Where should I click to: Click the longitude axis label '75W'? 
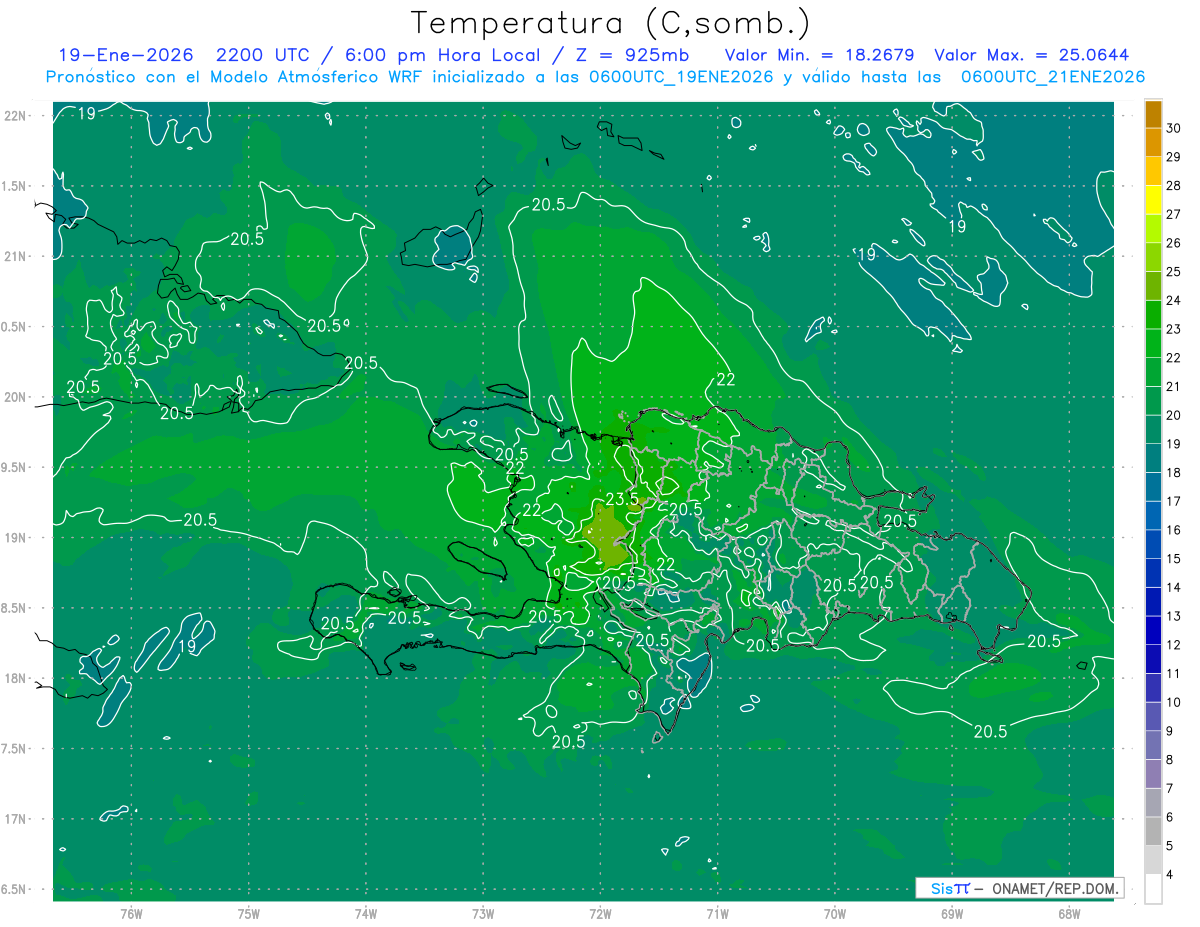(x=249, y=913)
